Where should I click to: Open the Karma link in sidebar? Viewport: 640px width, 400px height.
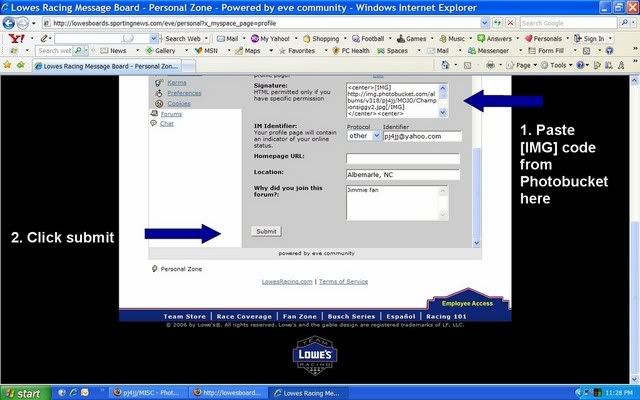[x=177, y=83]
